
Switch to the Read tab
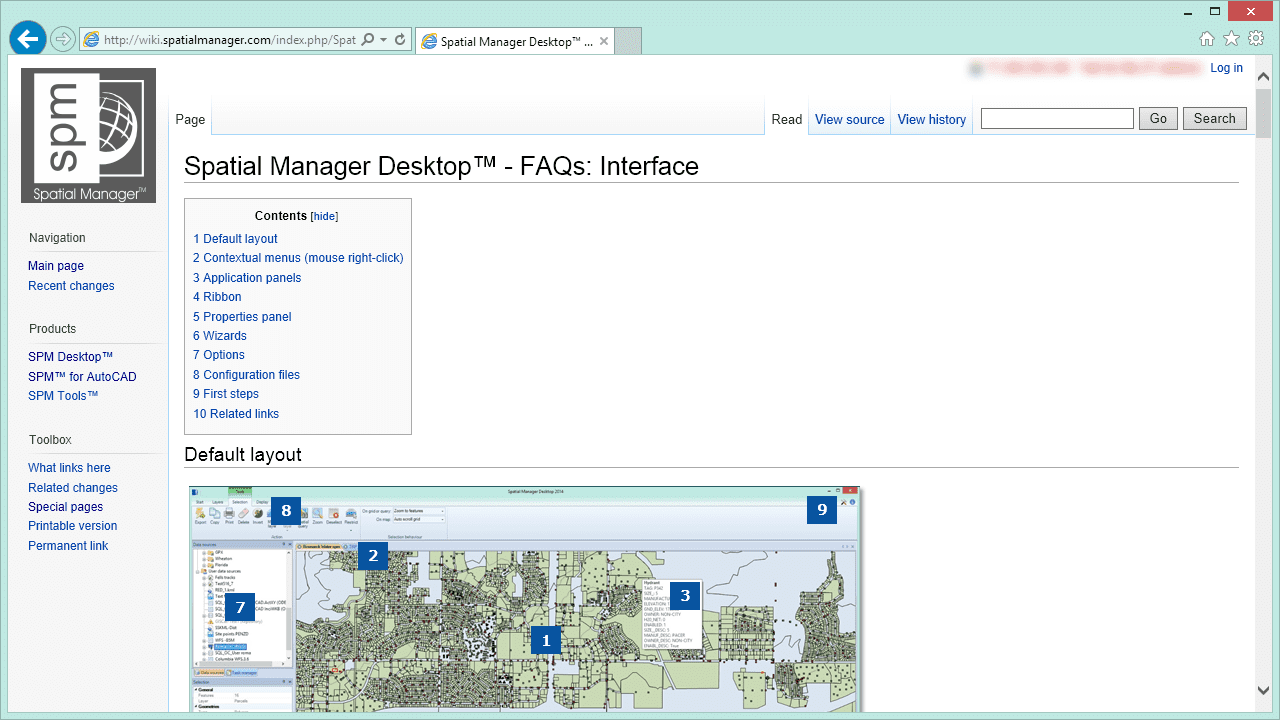[787, 119]
